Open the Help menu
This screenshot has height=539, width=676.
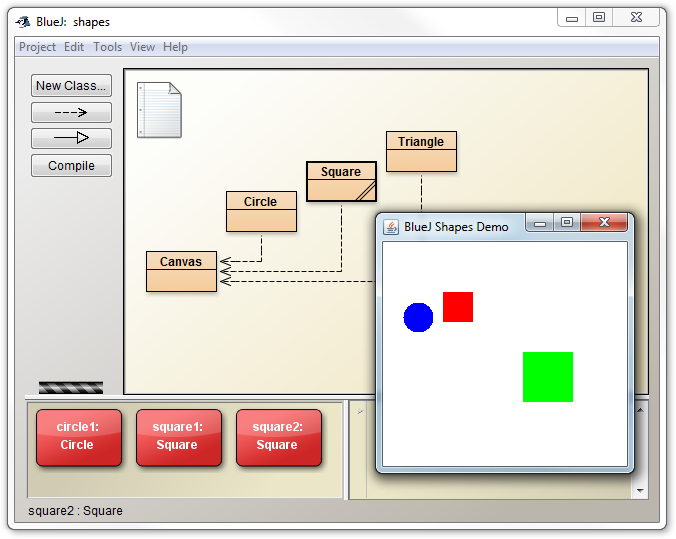(175, 47)
